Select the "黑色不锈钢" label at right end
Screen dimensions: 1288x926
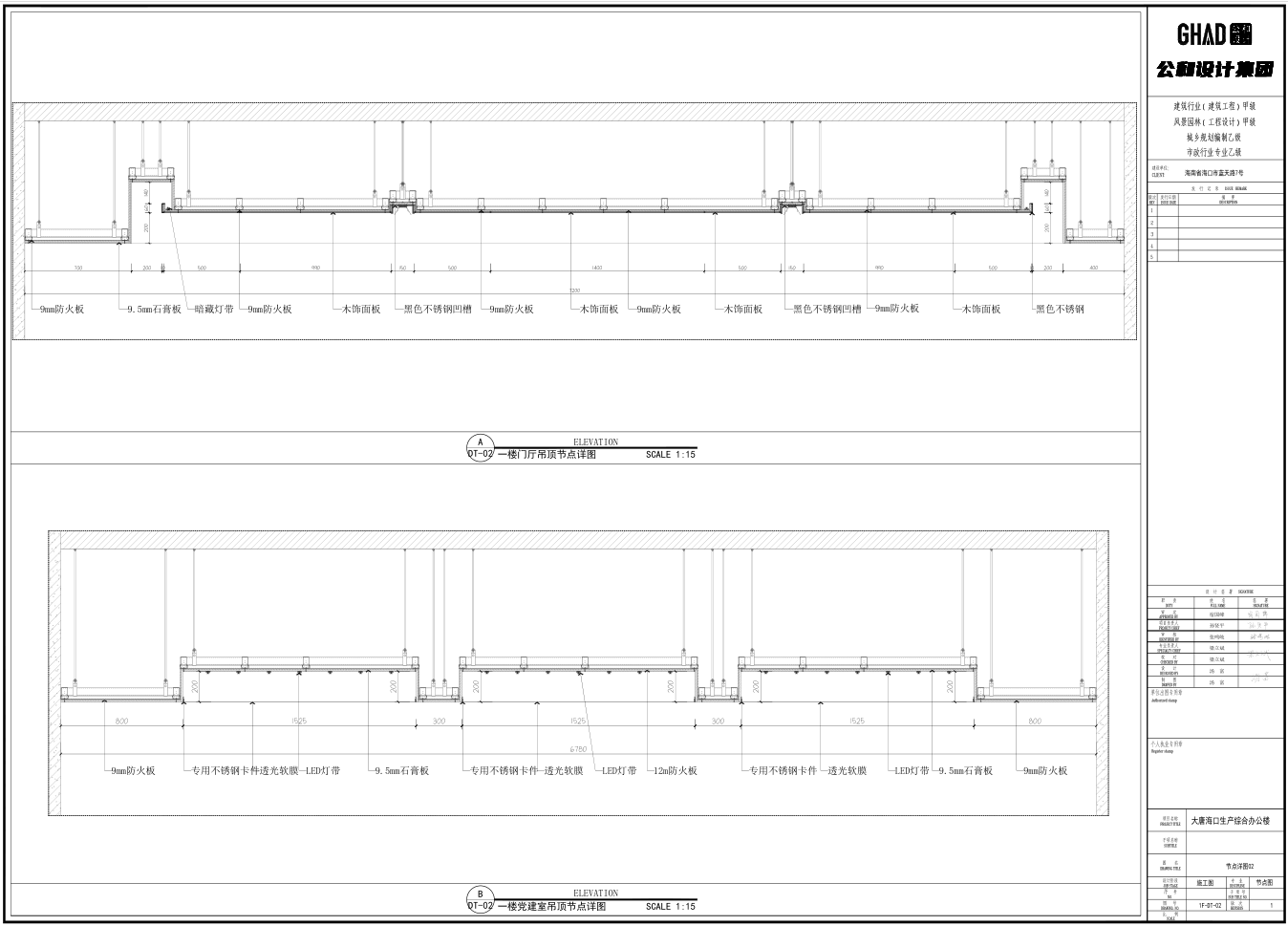pyautogui.click(x=1061, y=310)
